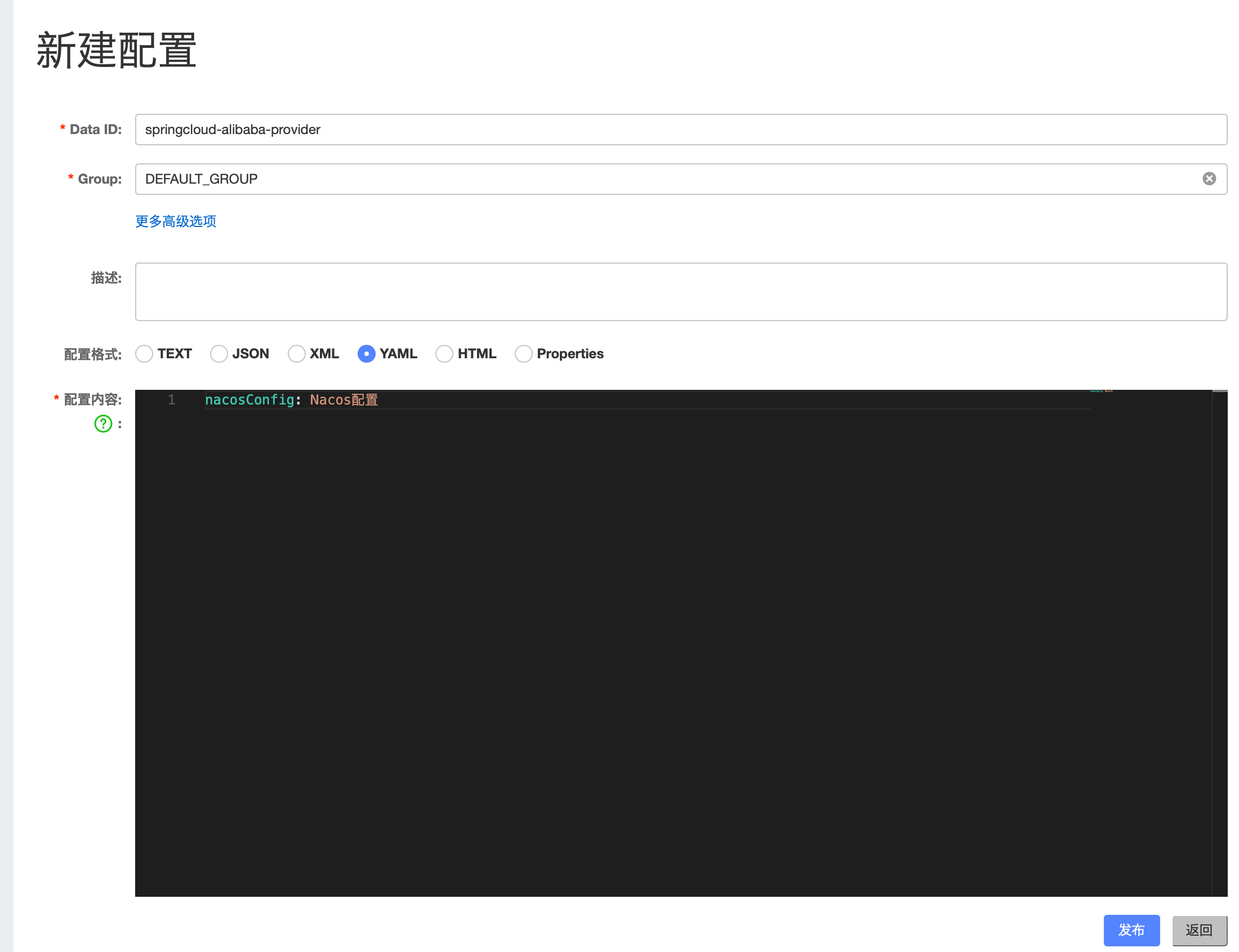
Task: Focus the Group input field
Action: 680,179
